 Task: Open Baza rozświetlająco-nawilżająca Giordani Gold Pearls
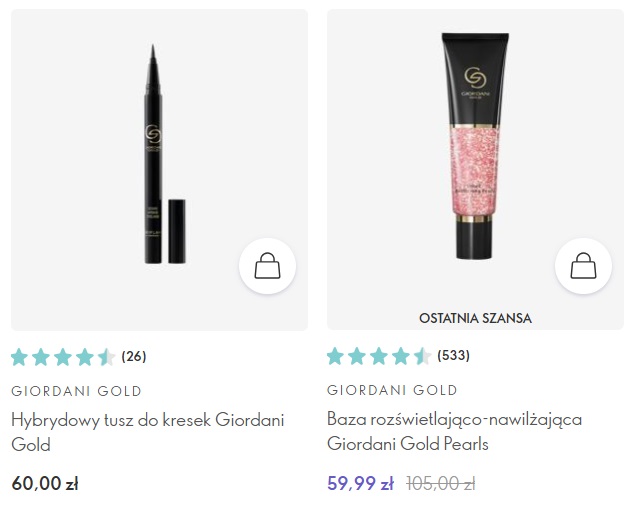coord(455,432)
